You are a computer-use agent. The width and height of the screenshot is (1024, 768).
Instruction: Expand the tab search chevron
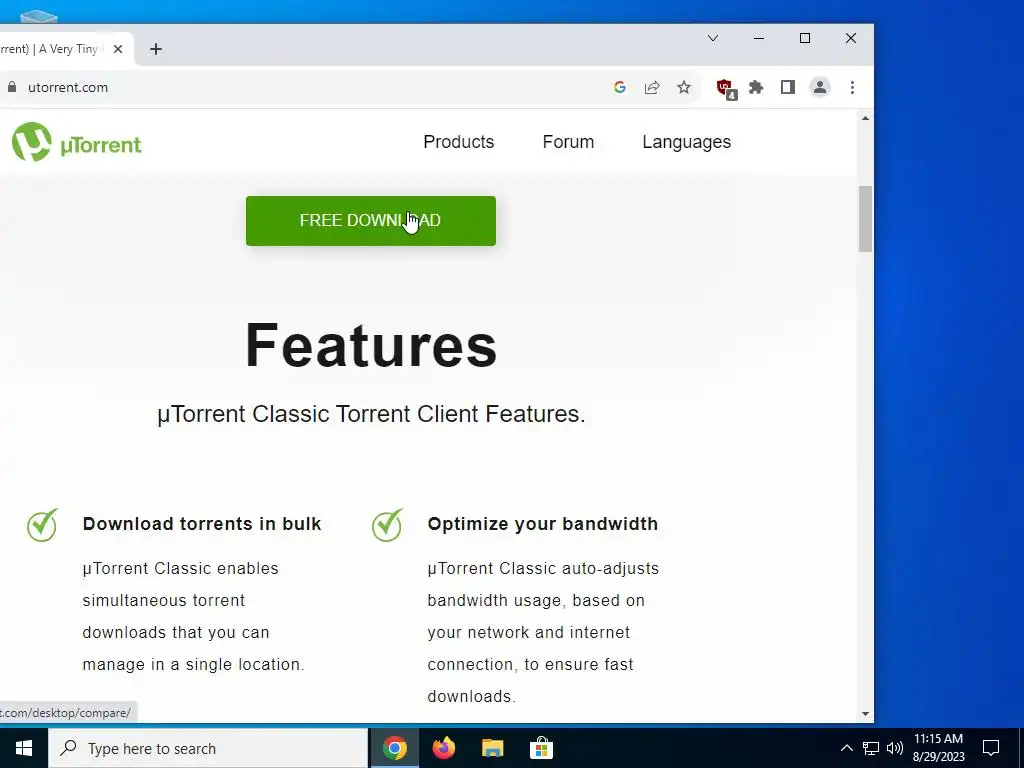[x=713, y=38]
